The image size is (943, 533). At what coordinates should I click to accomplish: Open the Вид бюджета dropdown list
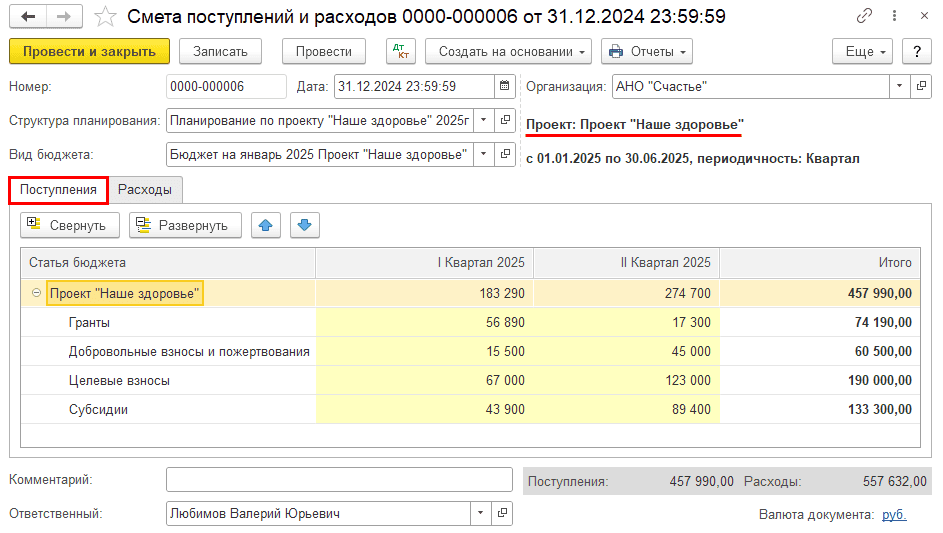click(483, 154)
